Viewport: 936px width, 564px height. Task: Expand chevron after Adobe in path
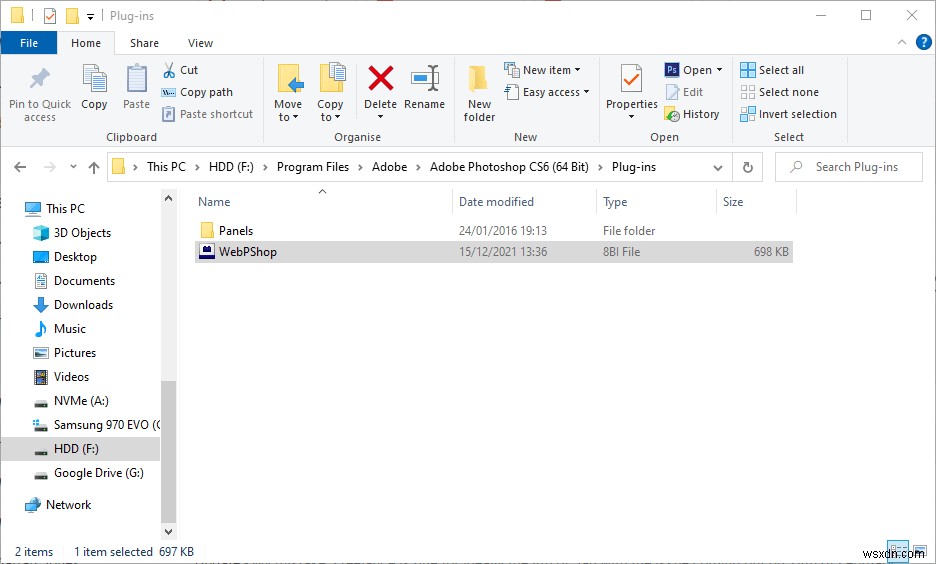418,167
